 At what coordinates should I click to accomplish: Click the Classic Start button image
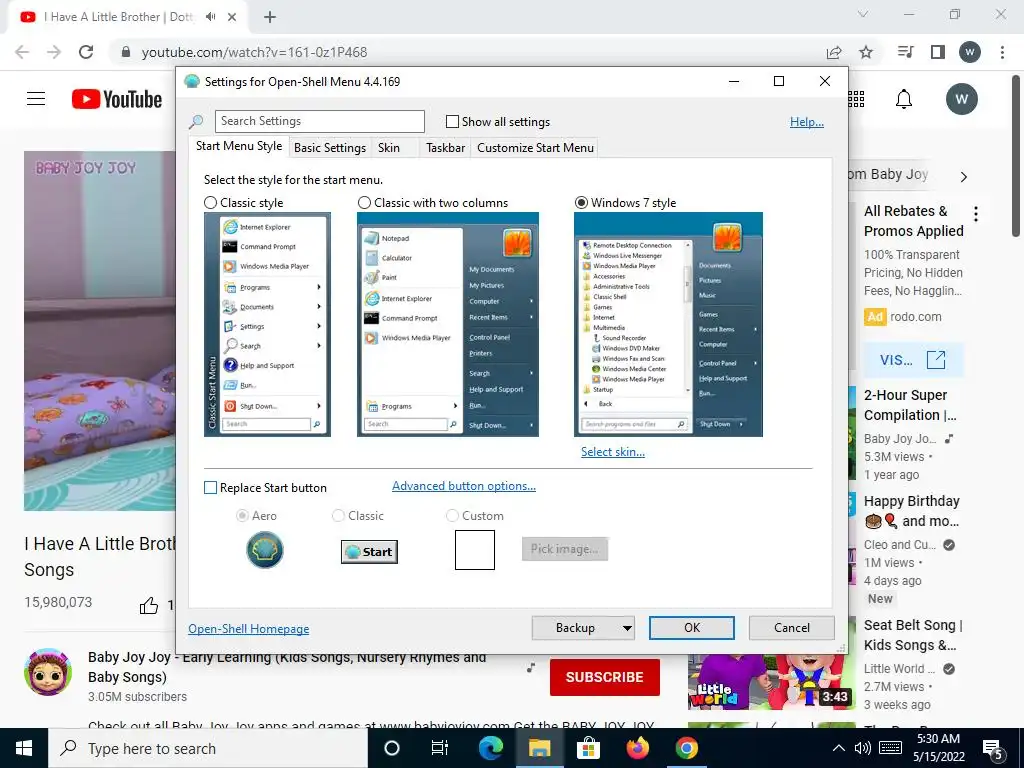point(369,552)
